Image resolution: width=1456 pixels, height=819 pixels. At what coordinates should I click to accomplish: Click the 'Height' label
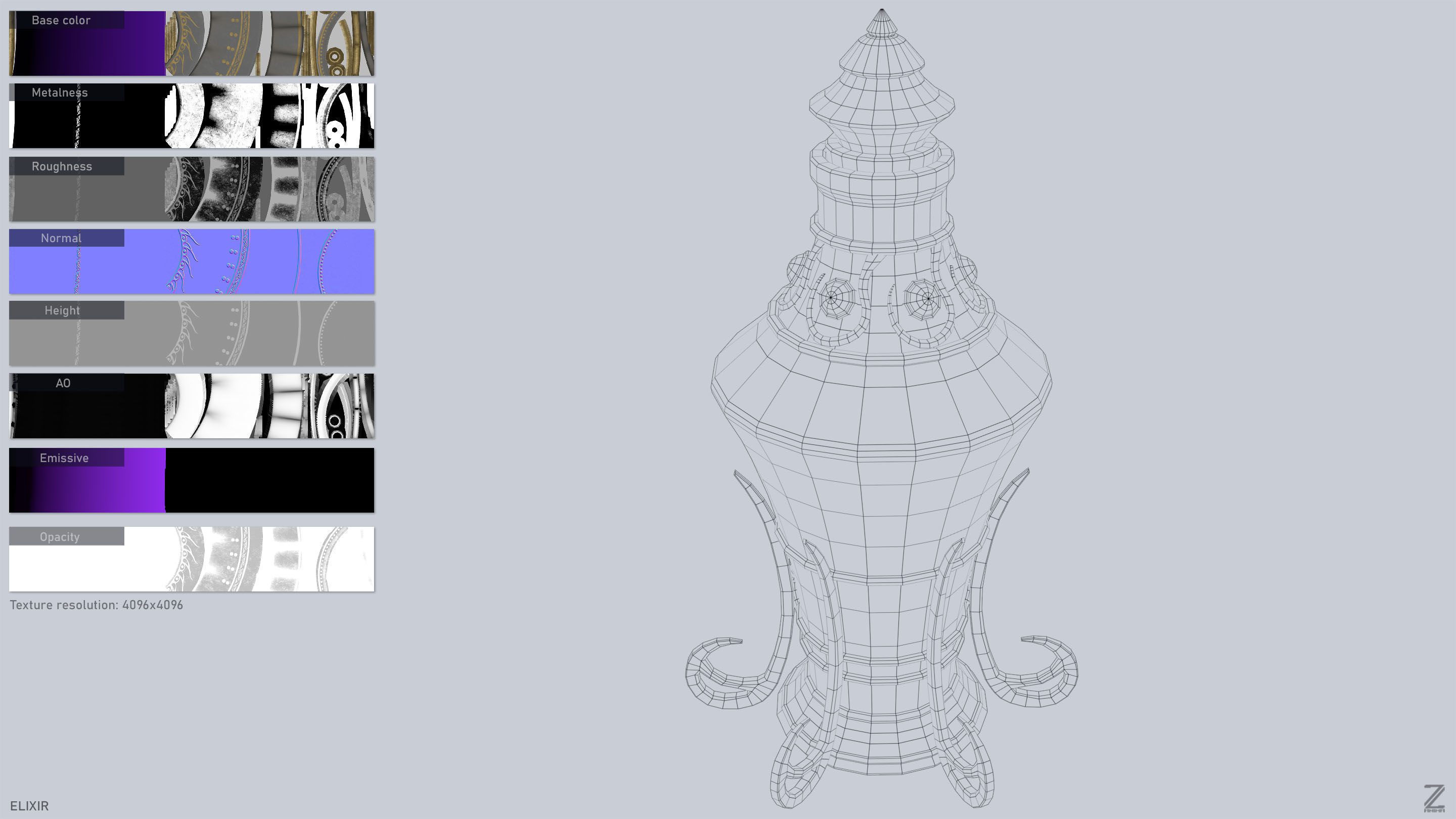coord(62,310)
